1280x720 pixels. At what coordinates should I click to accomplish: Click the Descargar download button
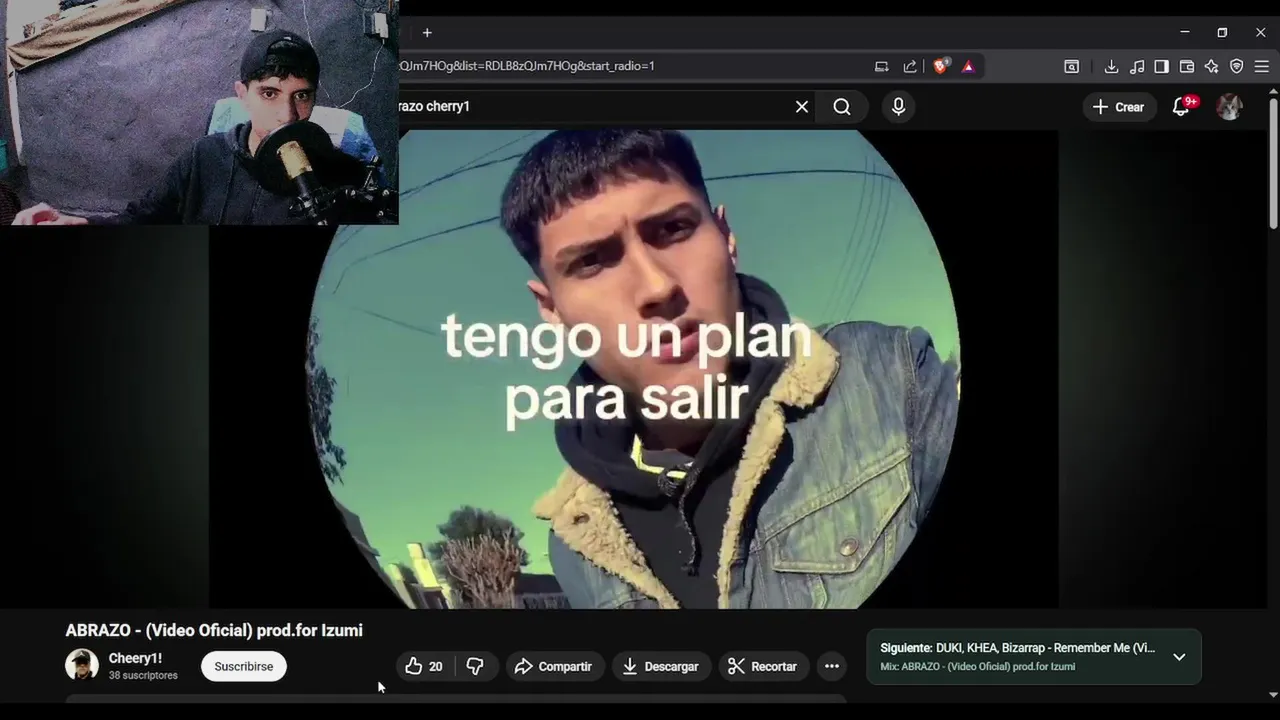660,666
